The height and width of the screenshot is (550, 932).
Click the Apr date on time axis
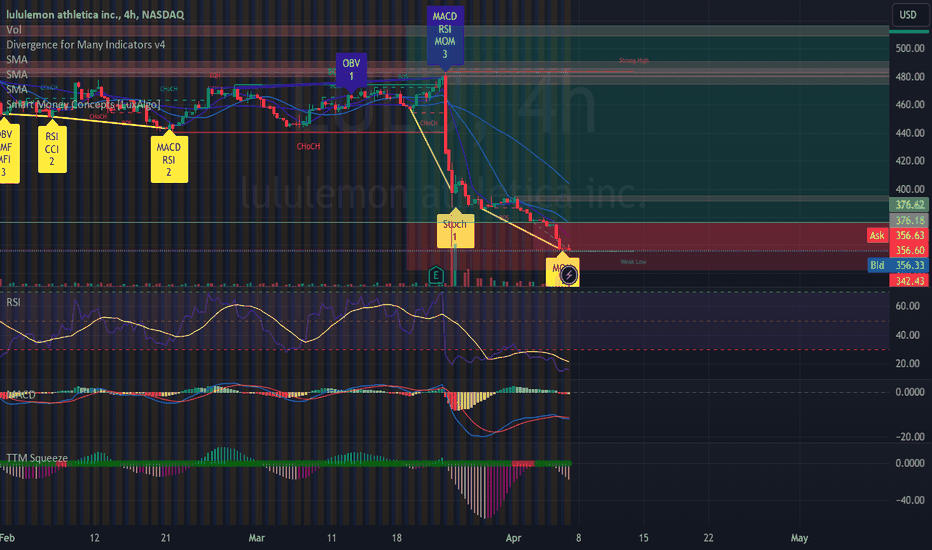[x=513, y=538]
